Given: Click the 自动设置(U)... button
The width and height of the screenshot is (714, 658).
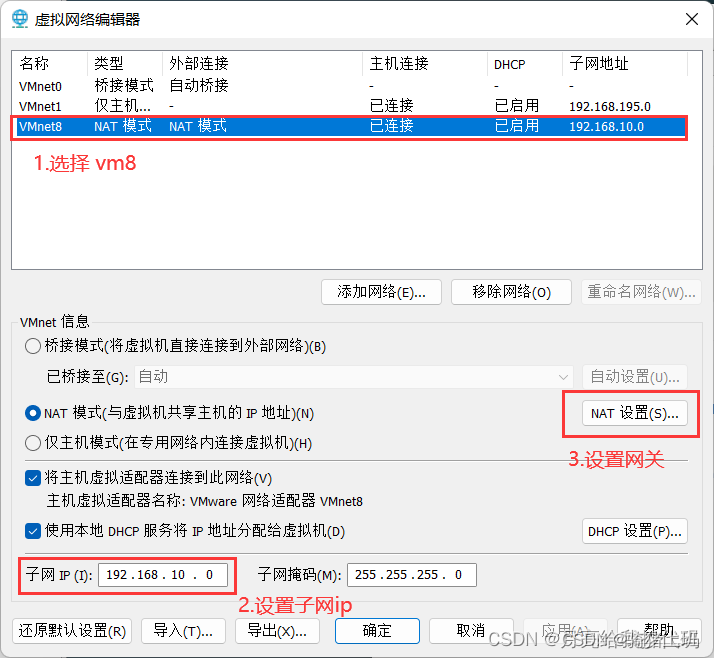Looking at the screenshot, I should pos(635,377).
